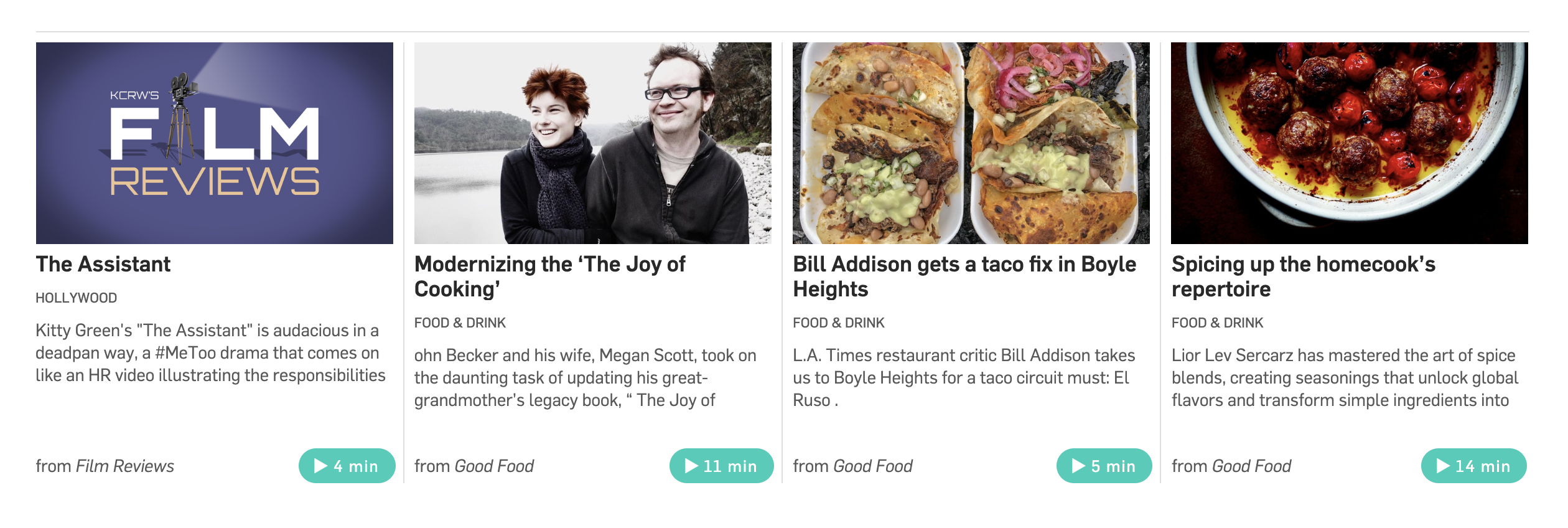This screenshot has height=528, width=1568.
Task: Open the KCRW Film Reviews thumbnail
Action: (x=215, y=143)
